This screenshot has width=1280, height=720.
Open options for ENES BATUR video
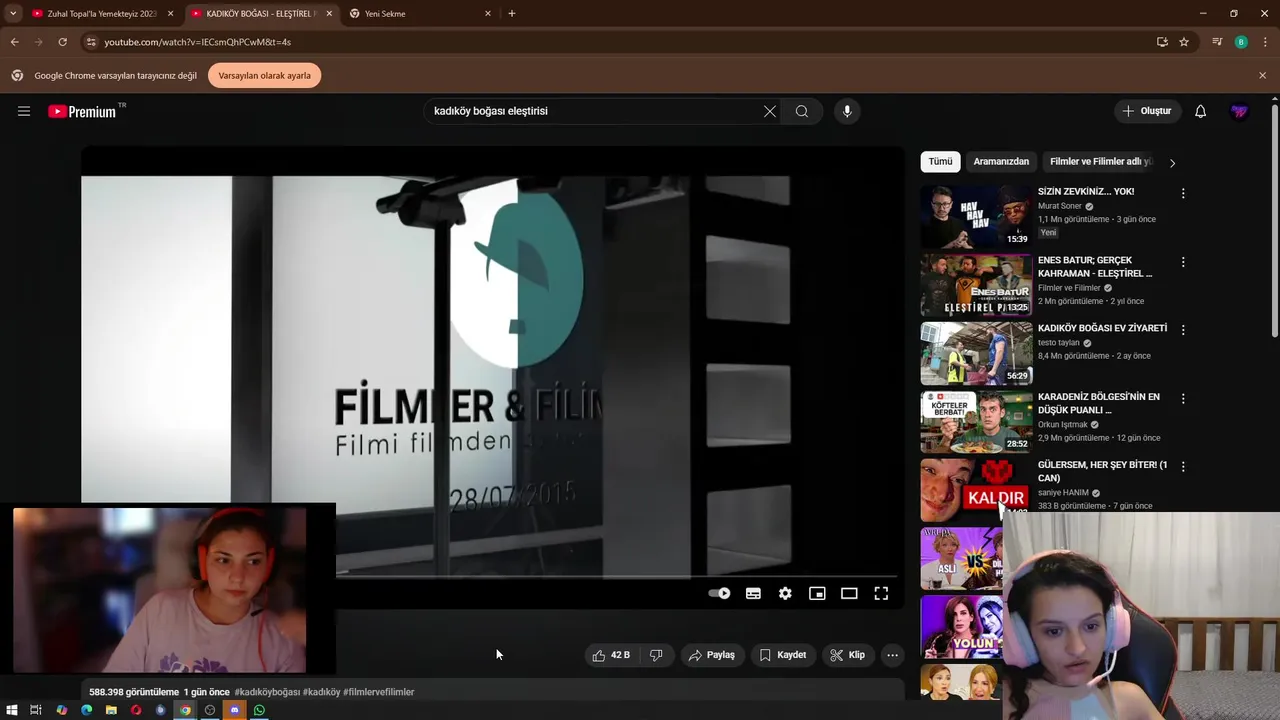coord(1183,262)
